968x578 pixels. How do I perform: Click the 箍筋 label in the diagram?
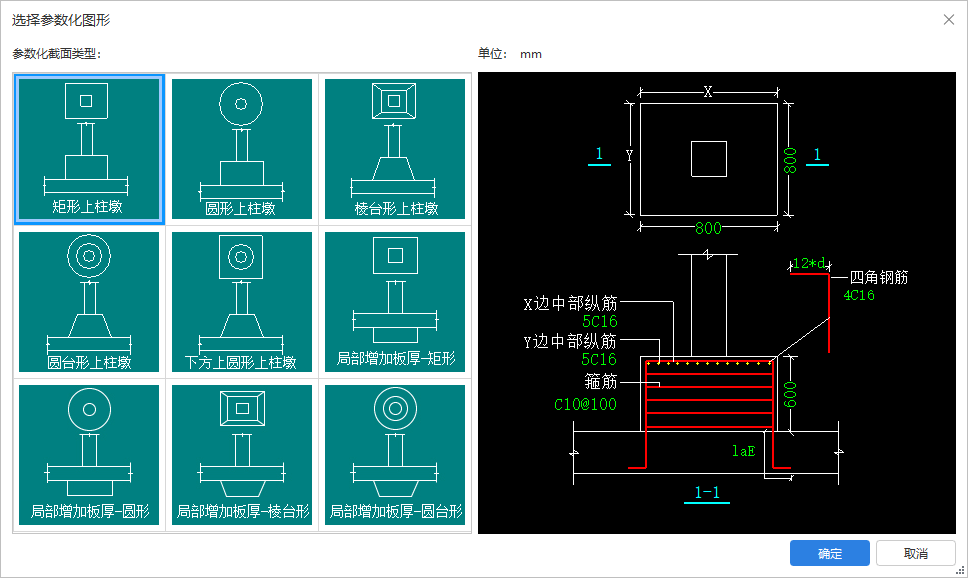coord(601,382)
